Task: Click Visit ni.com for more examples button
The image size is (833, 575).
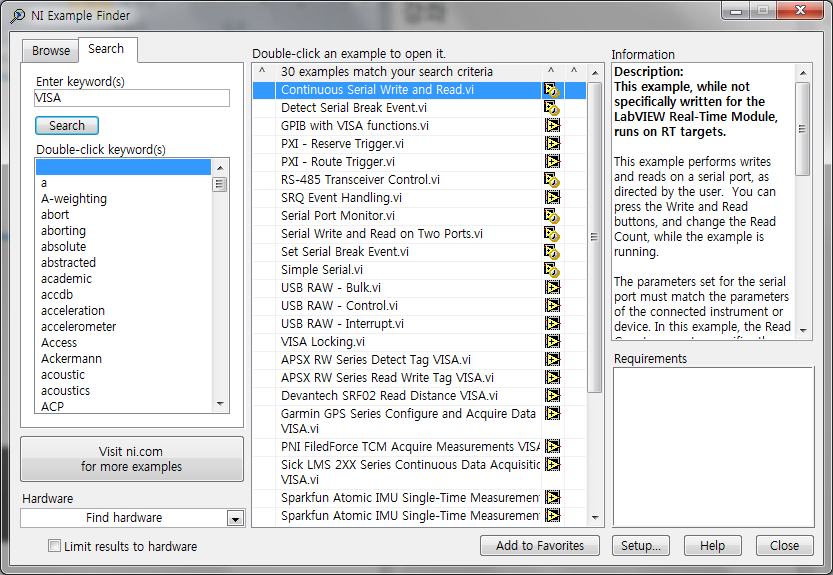Action: pos(132,459)
